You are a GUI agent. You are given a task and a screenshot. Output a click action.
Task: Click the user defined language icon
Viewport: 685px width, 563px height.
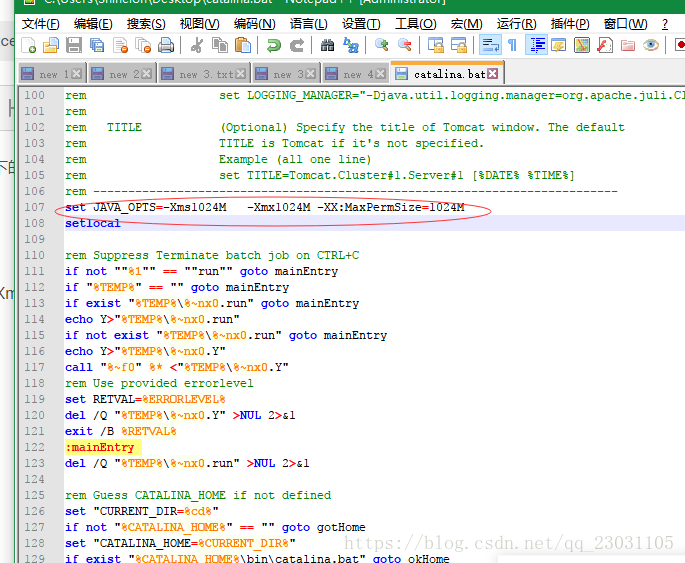pos(559,45)
